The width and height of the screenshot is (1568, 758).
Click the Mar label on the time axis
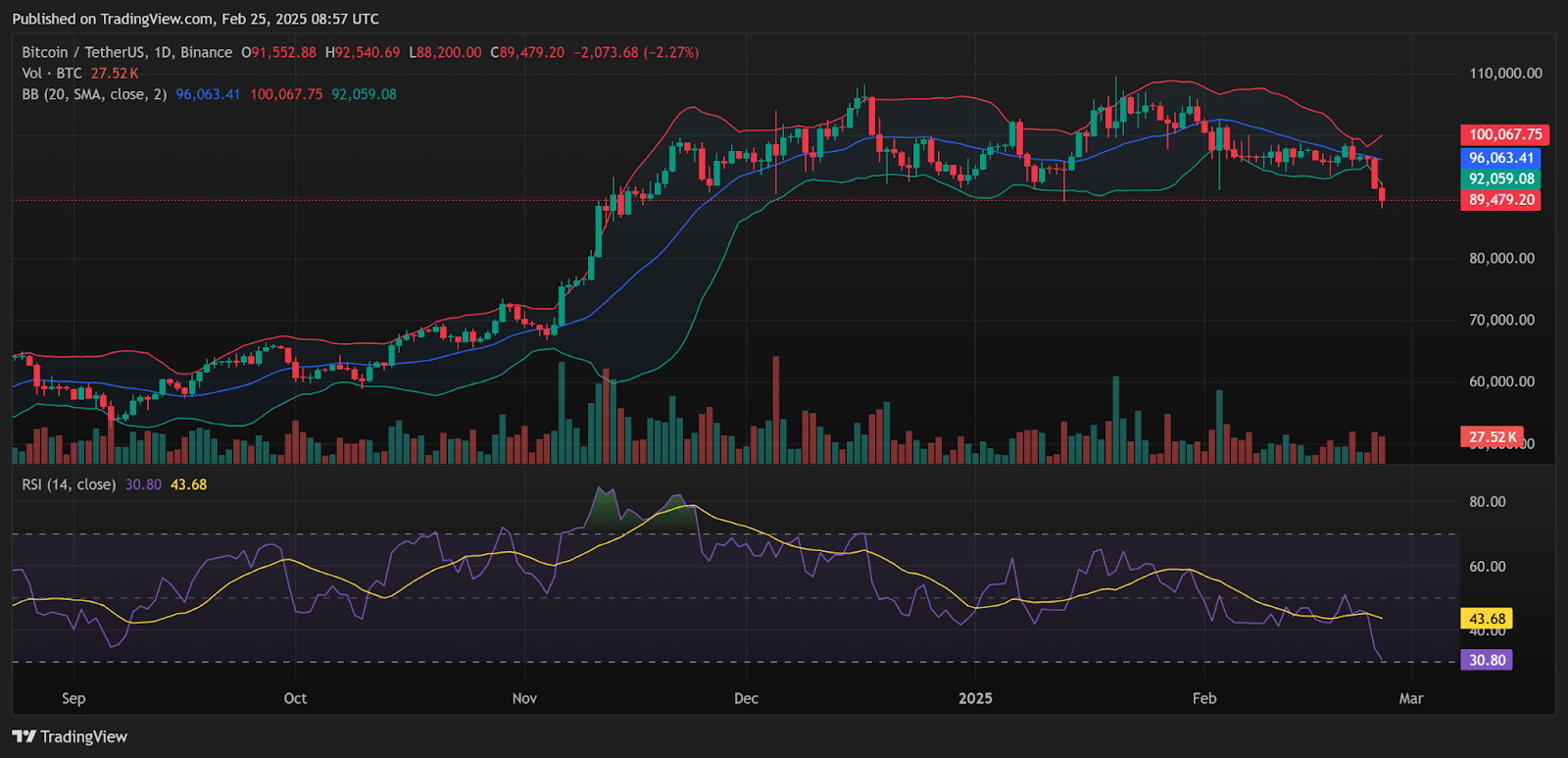pos(1410,698)
